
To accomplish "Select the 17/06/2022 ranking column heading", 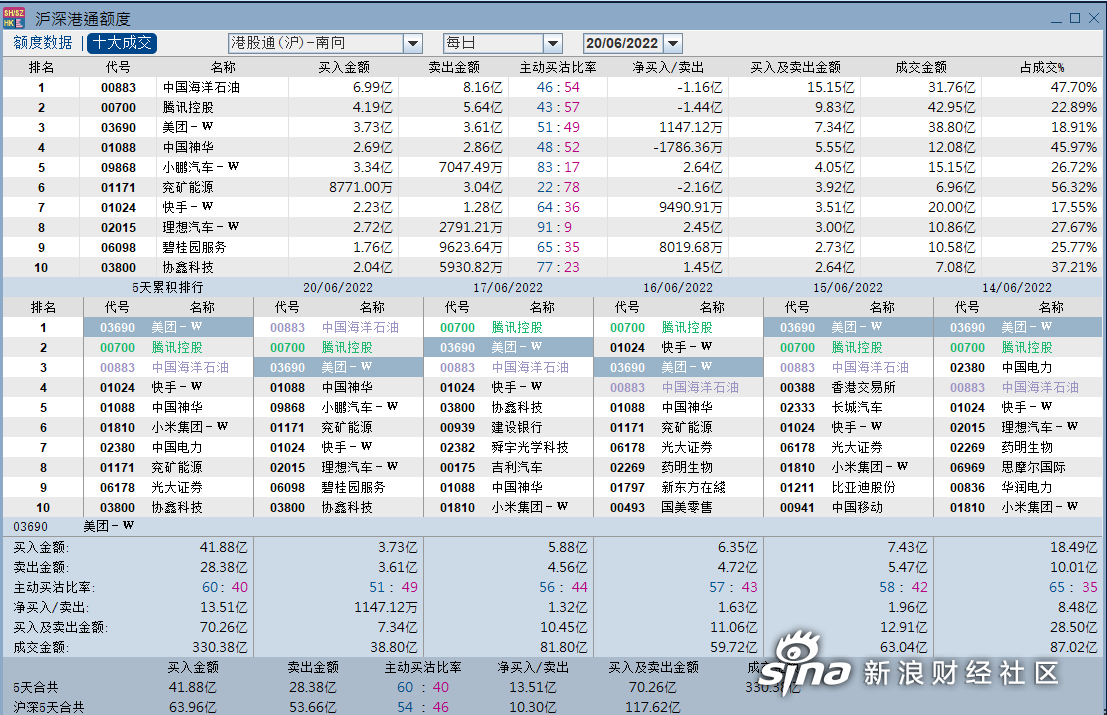I will (x=508, y=287).
